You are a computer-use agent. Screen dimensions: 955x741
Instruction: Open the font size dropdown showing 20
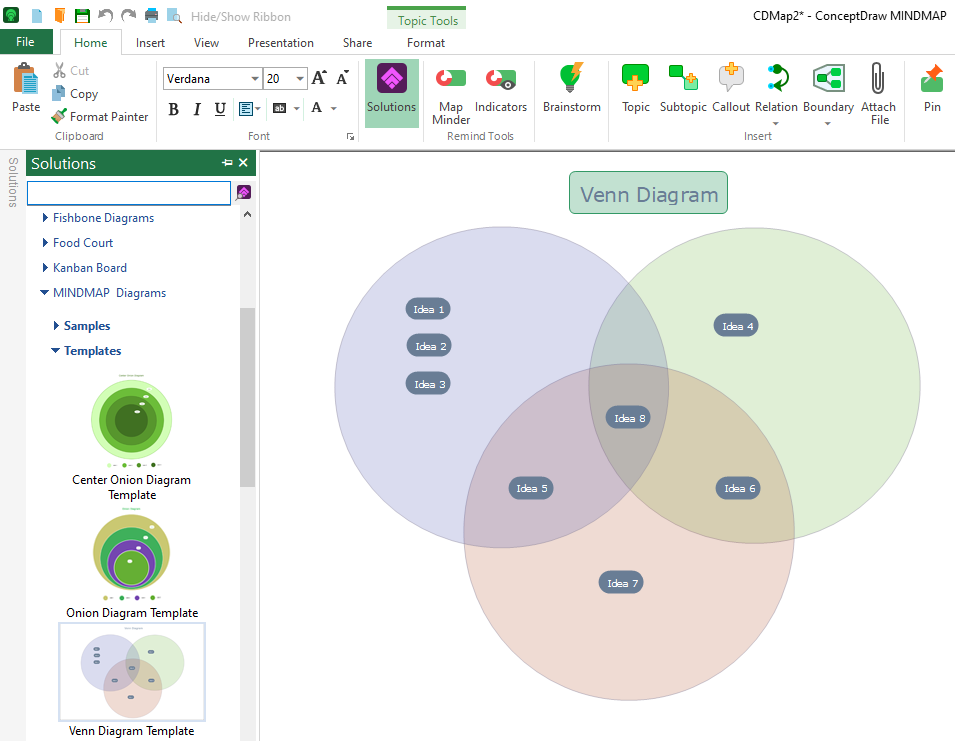click(x=300, y=79)
